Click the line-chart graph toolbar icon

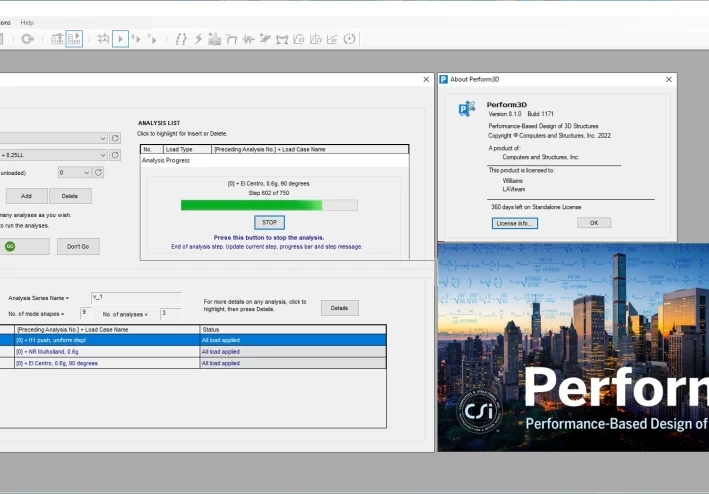332,39
